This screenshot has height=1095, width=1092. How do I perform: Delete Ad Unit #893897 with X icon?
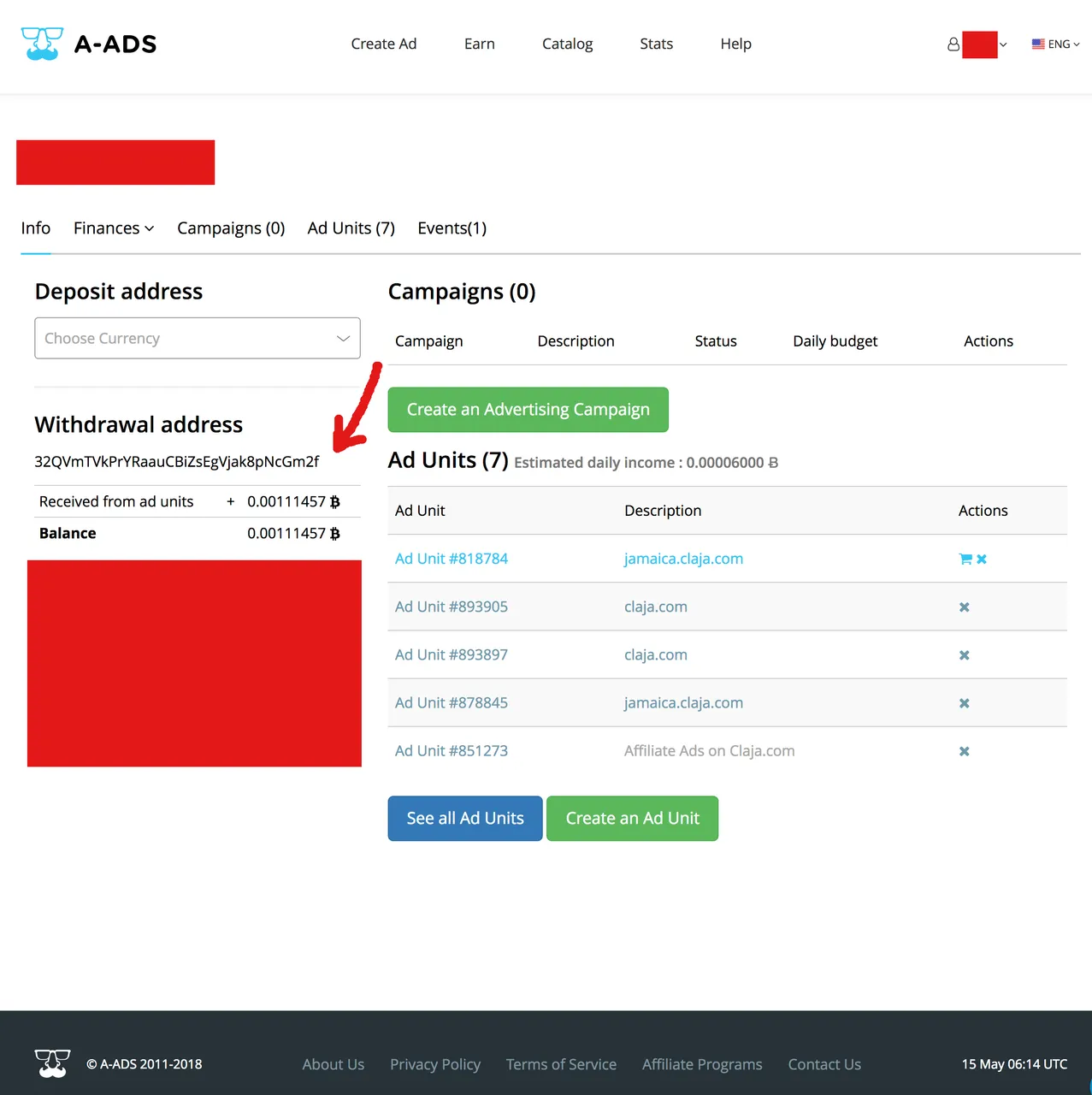pos(964,655)
